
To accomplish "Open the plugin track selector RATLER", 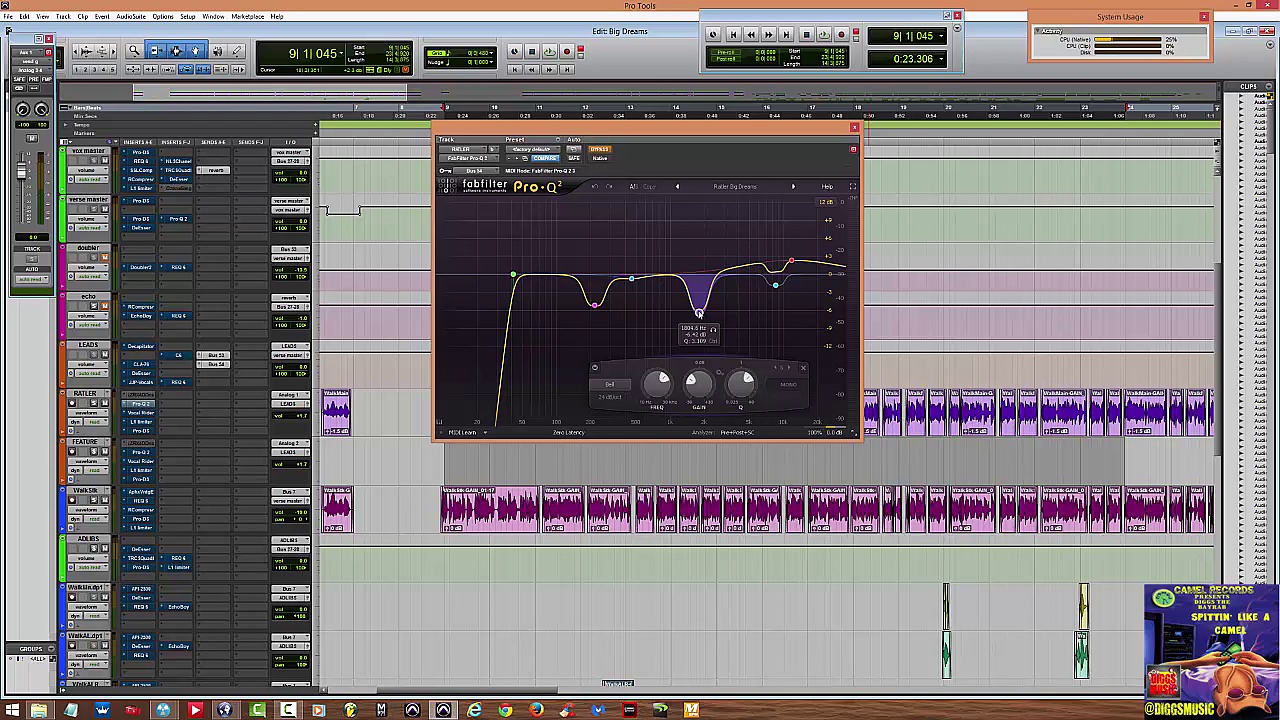I will [463, 149].
